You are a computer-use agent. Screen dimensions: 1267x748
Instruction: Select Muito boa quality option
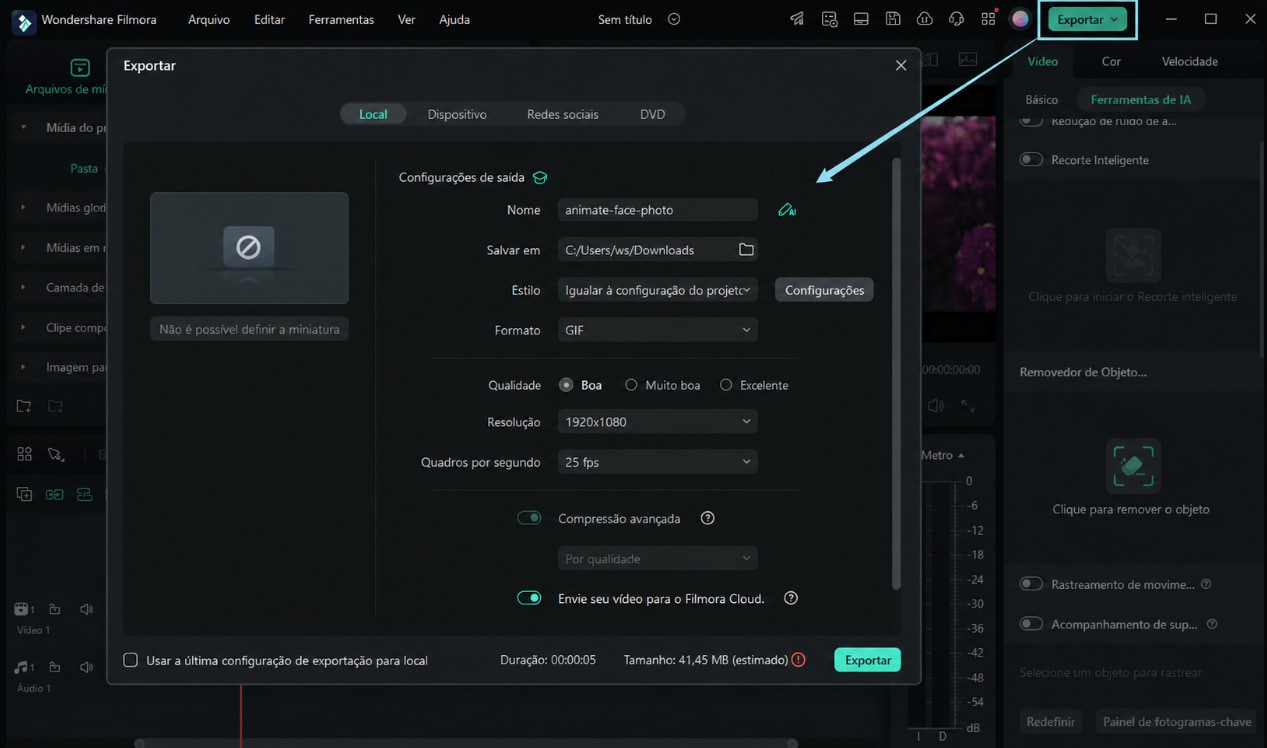(631, 385)
